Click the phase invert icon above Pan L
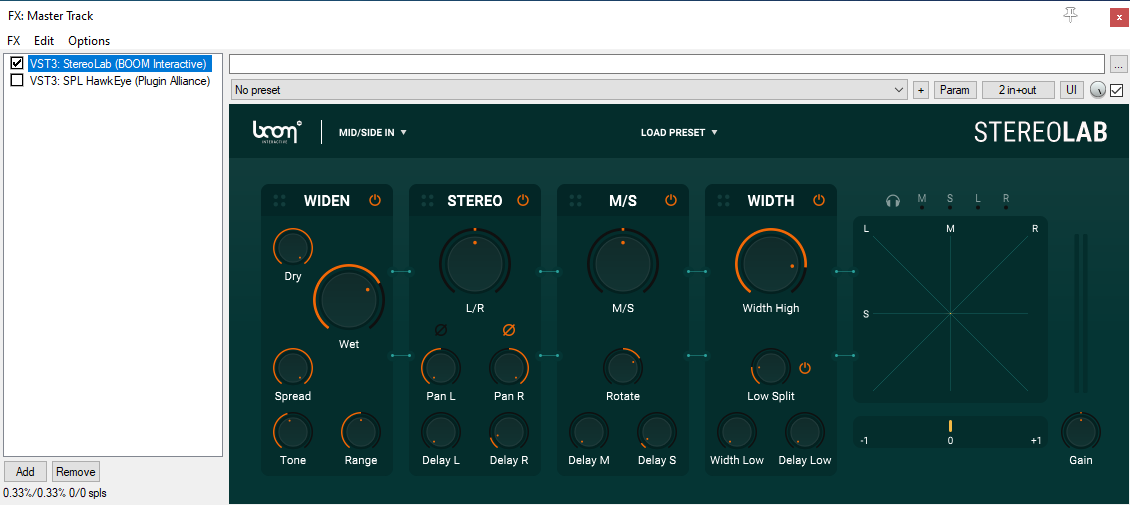This screenshot has height=505, width=1130. click(441, 330)
